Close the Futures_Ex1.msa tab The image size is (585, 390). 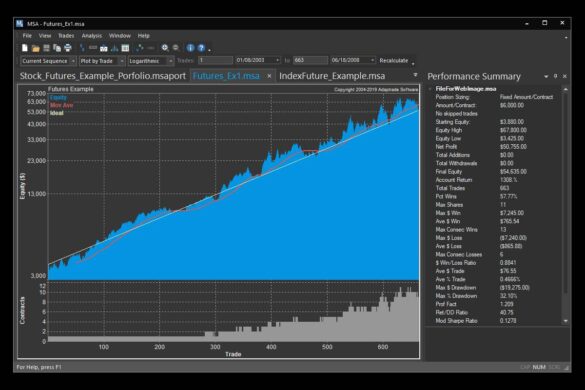point(269,76)
